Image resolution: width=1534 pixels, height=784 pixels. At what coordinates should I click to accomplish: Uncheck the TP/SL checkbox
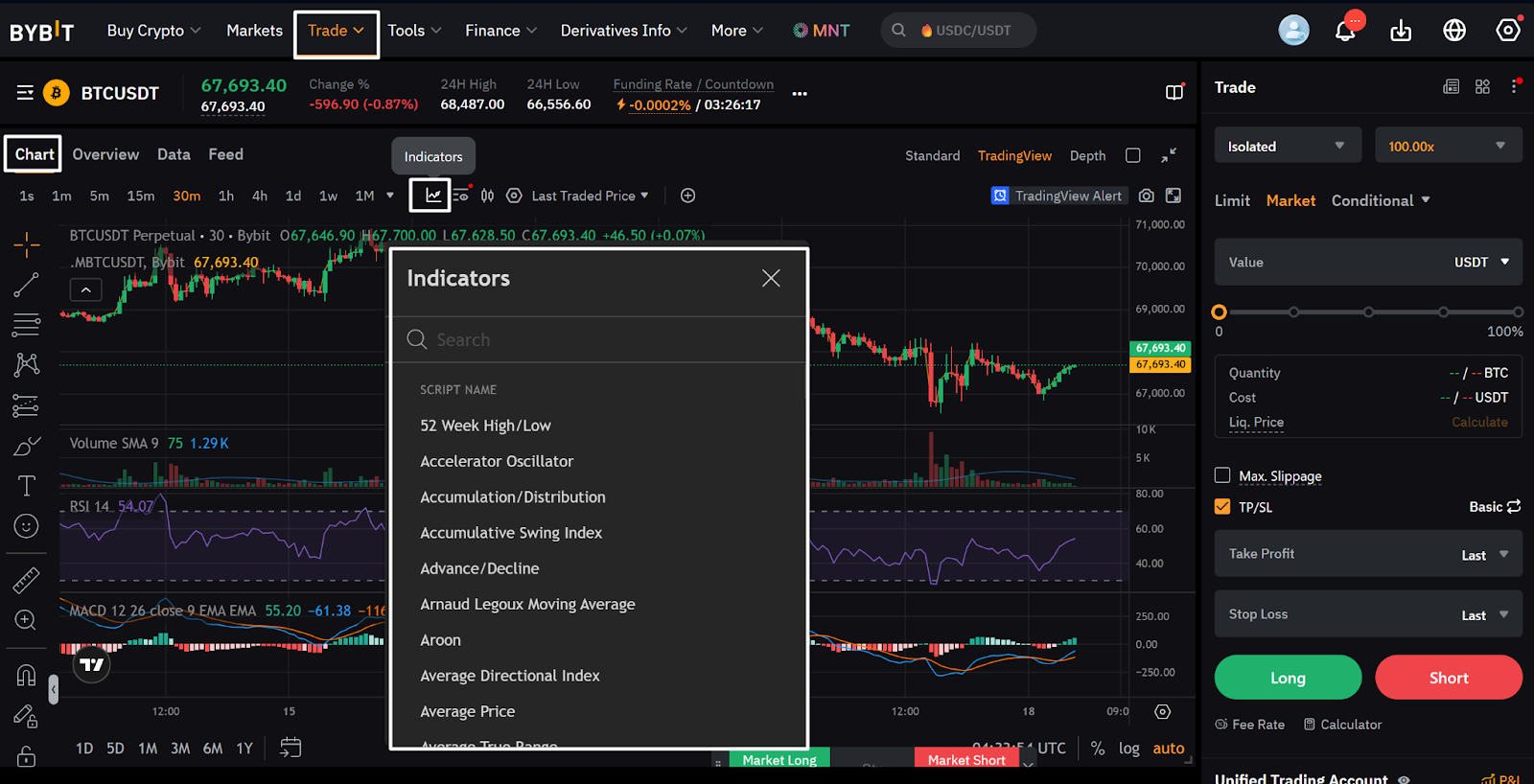coord(1222,507)
